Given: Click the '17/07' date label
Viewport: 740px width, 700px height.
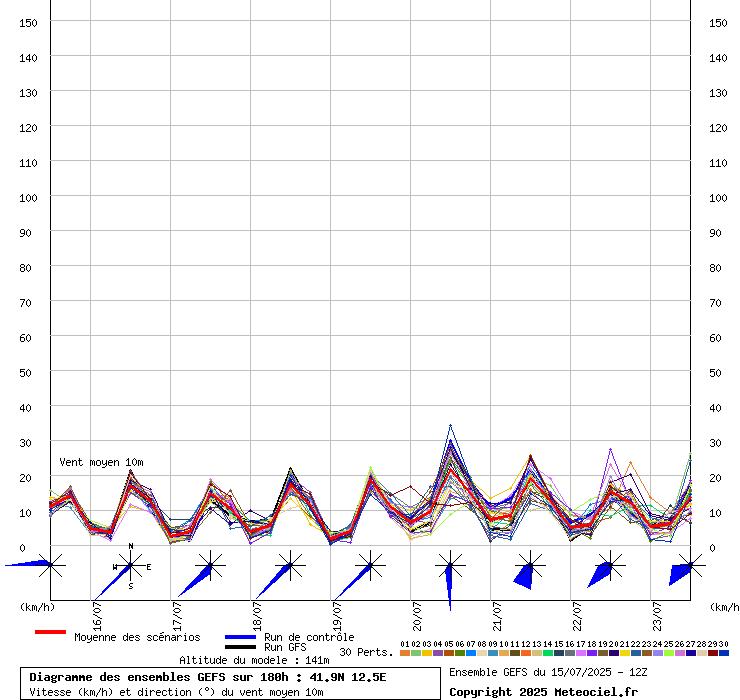Looking at the screenshot, I should click(177, 616).
